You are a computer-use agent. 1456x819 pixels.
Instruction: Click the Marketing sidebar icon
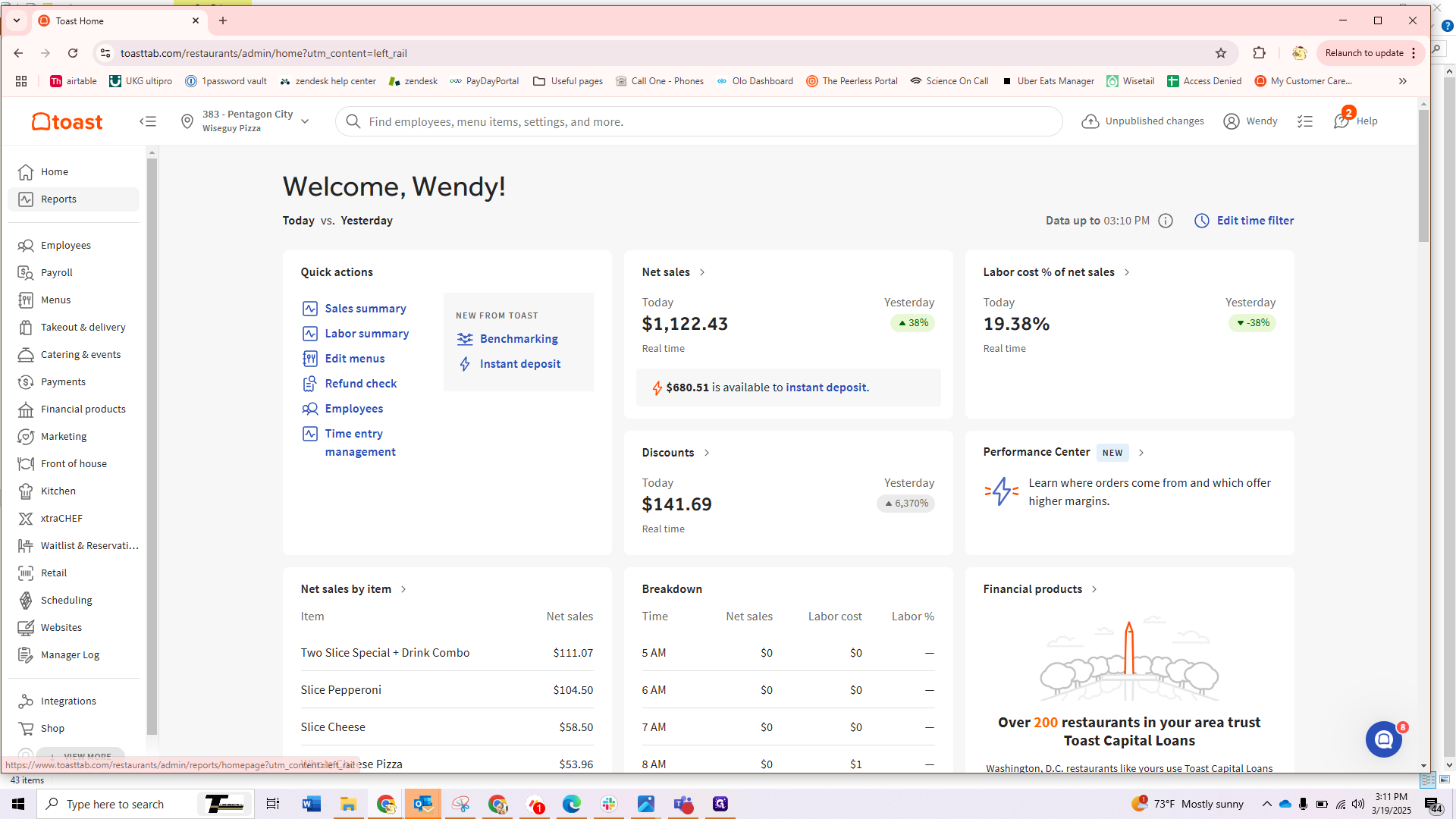tap(26, 437)
